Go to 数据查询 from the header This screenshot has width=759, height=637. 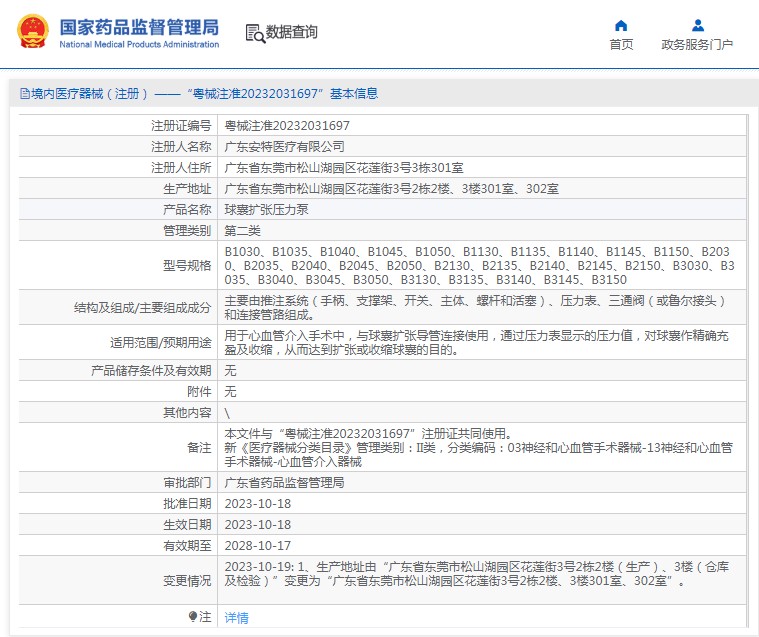[291, 32]
